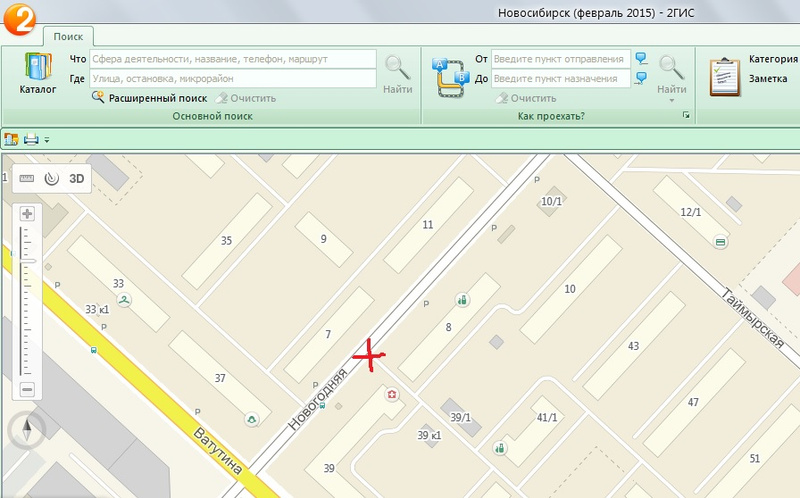Click the clipboard notes icon
Image resolution: width=800 pixels, height=498 pixels.
point(724,77)
